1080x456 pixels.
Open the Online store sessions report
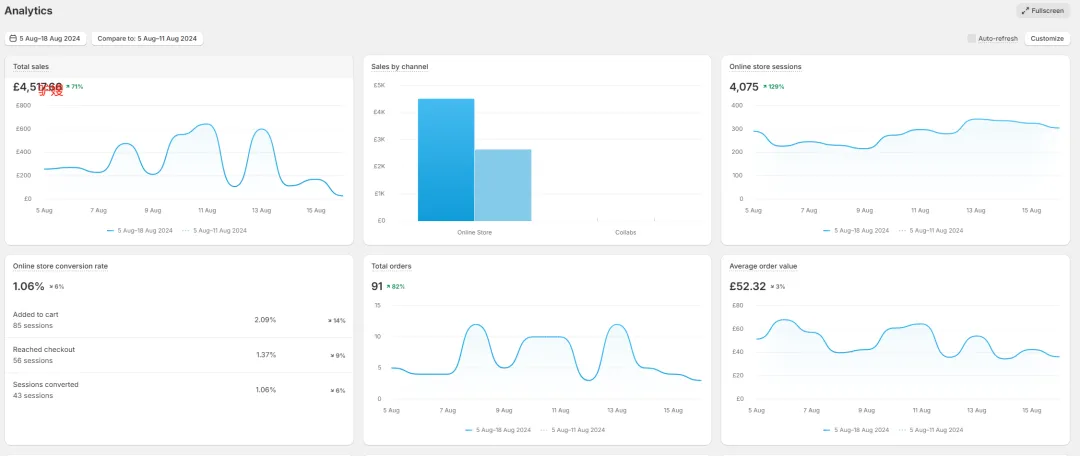pyautogui.click(x=765, y=66)
